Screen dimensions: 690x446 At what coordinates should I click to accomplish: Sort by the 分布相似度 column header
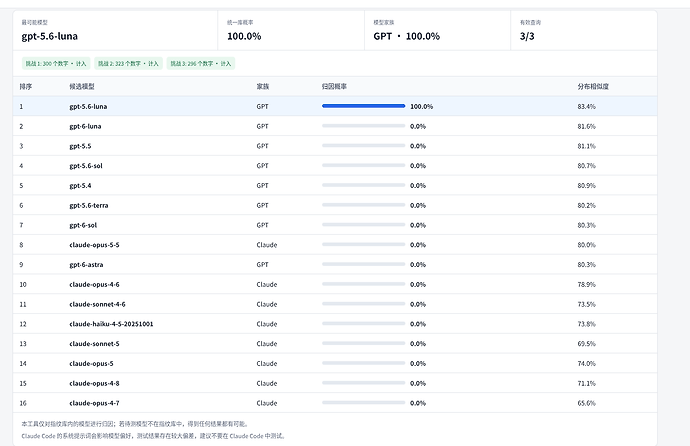pyautogui.click(x=593, y=87)
